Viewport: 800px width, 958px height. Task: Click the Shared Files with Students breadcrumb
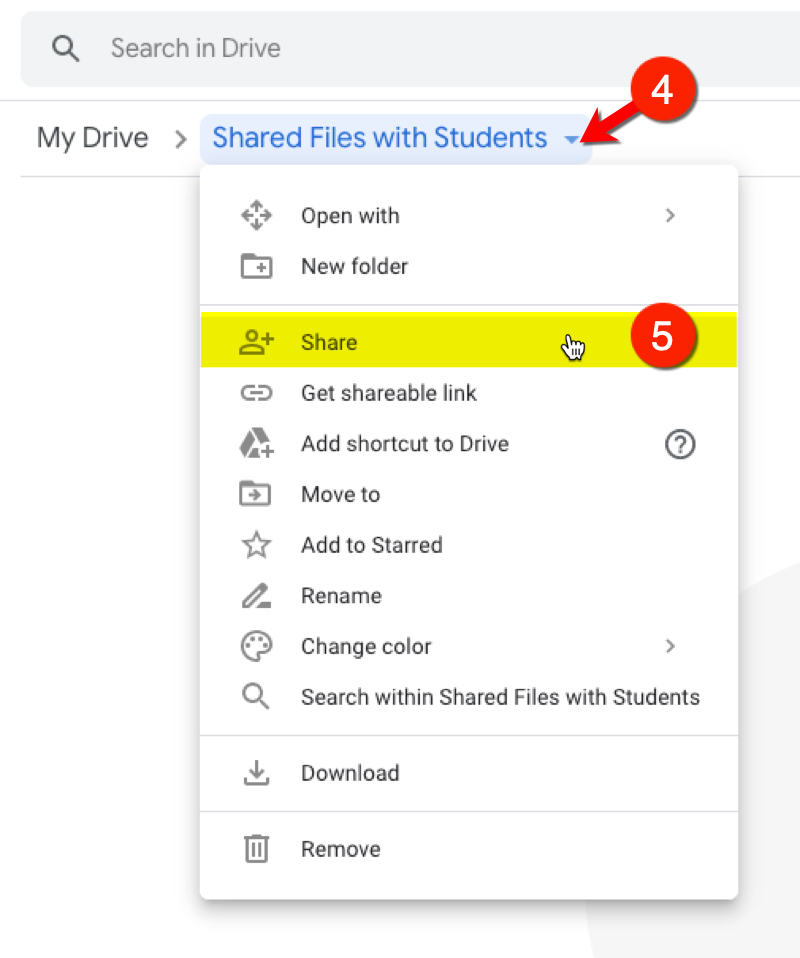pyautogui.click(x=379, y=138)
